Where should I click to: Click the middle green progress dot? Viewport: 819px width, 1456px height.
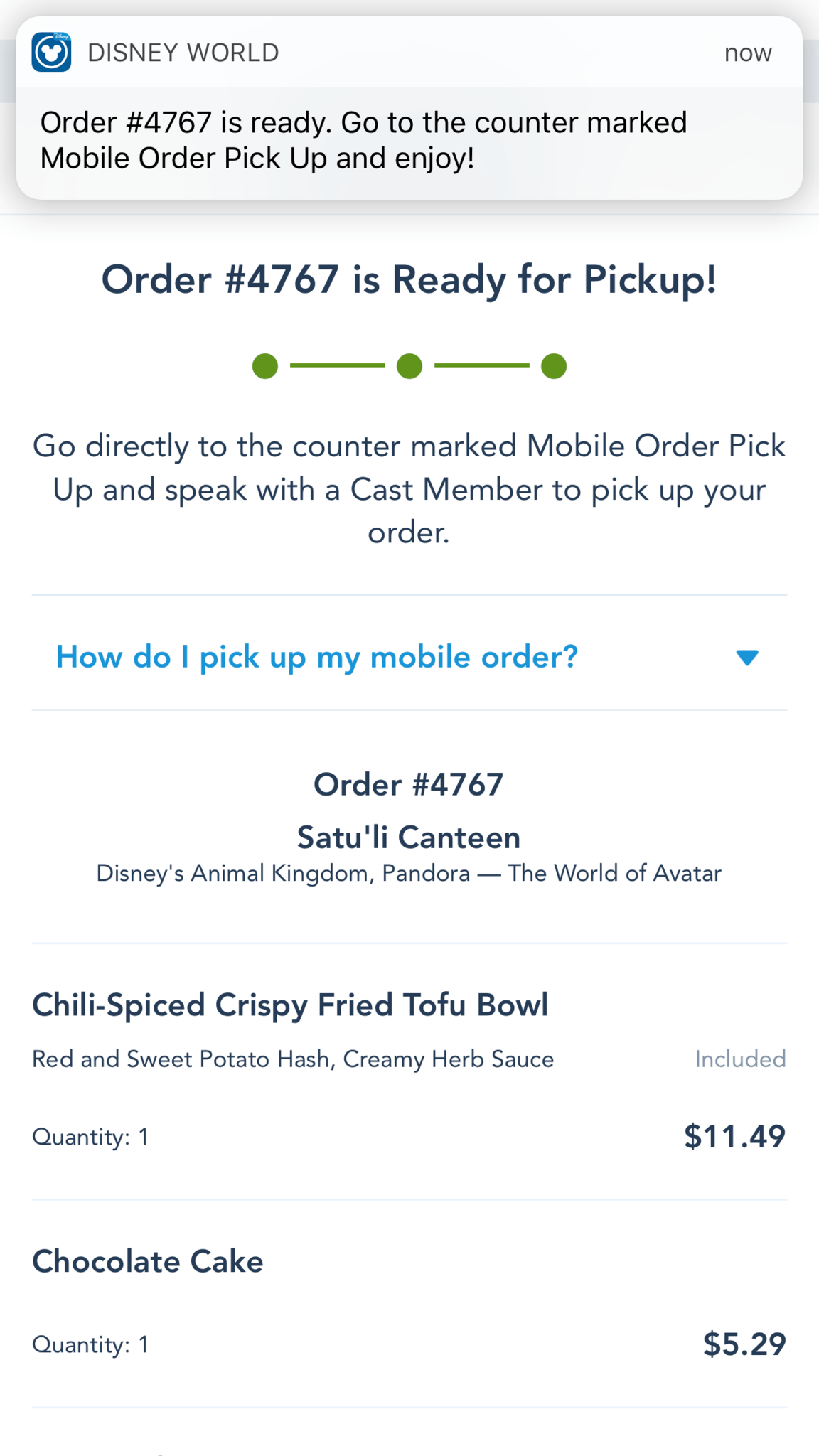click(x=409, y=366)
